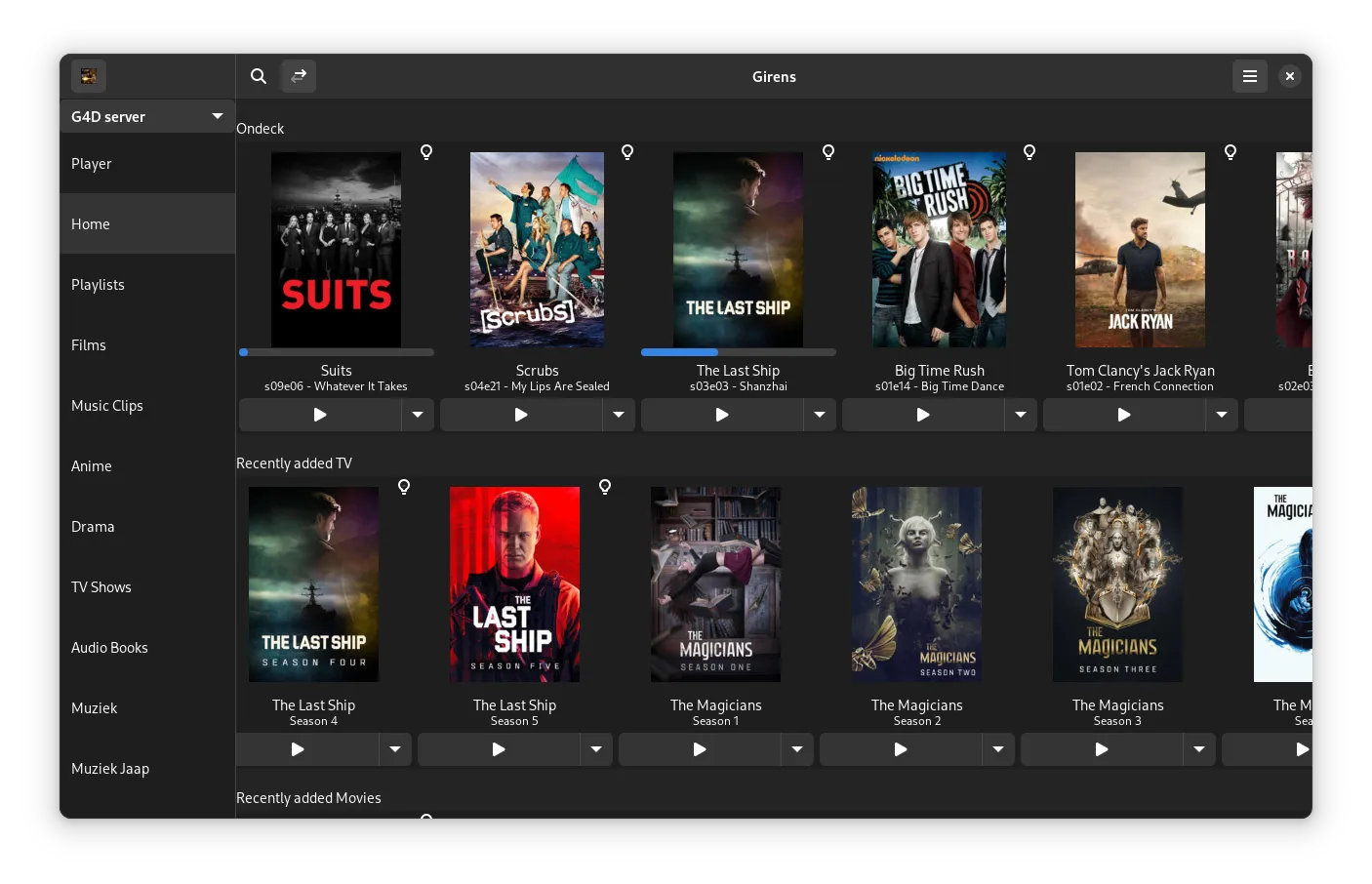Open the search magnifier icon
Viewport: 1372px width, 884px height.
pos(259,76)
